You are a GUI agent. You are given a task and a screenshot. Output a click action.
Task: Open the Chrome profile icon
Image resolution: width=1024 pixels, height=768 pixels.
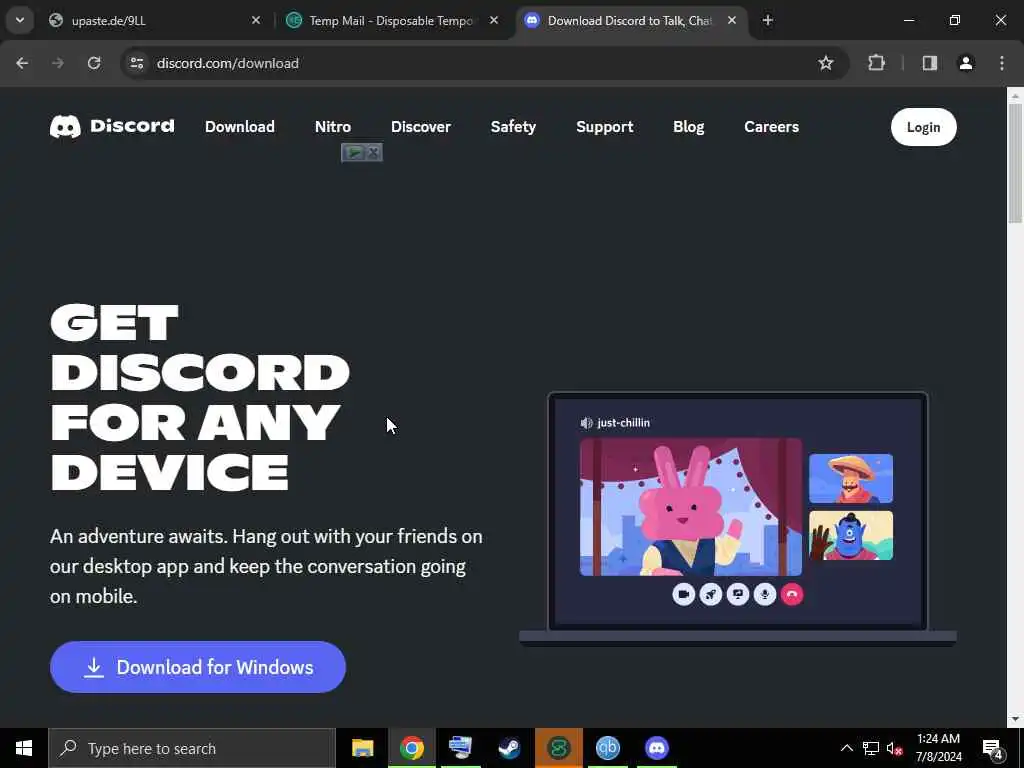coord(966,63)
